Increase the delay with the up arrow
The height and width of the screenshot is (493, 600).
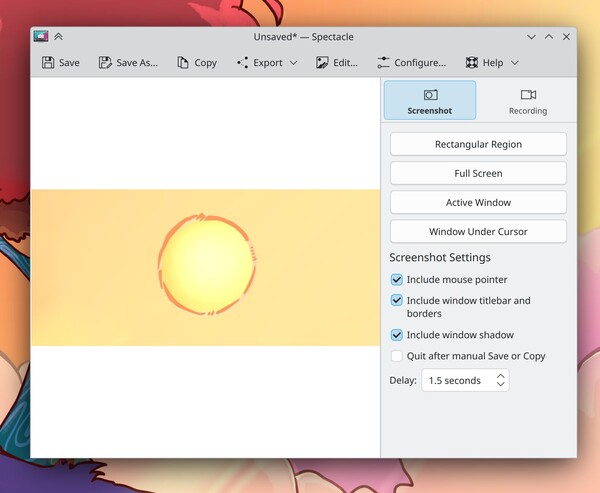(501, 376)
